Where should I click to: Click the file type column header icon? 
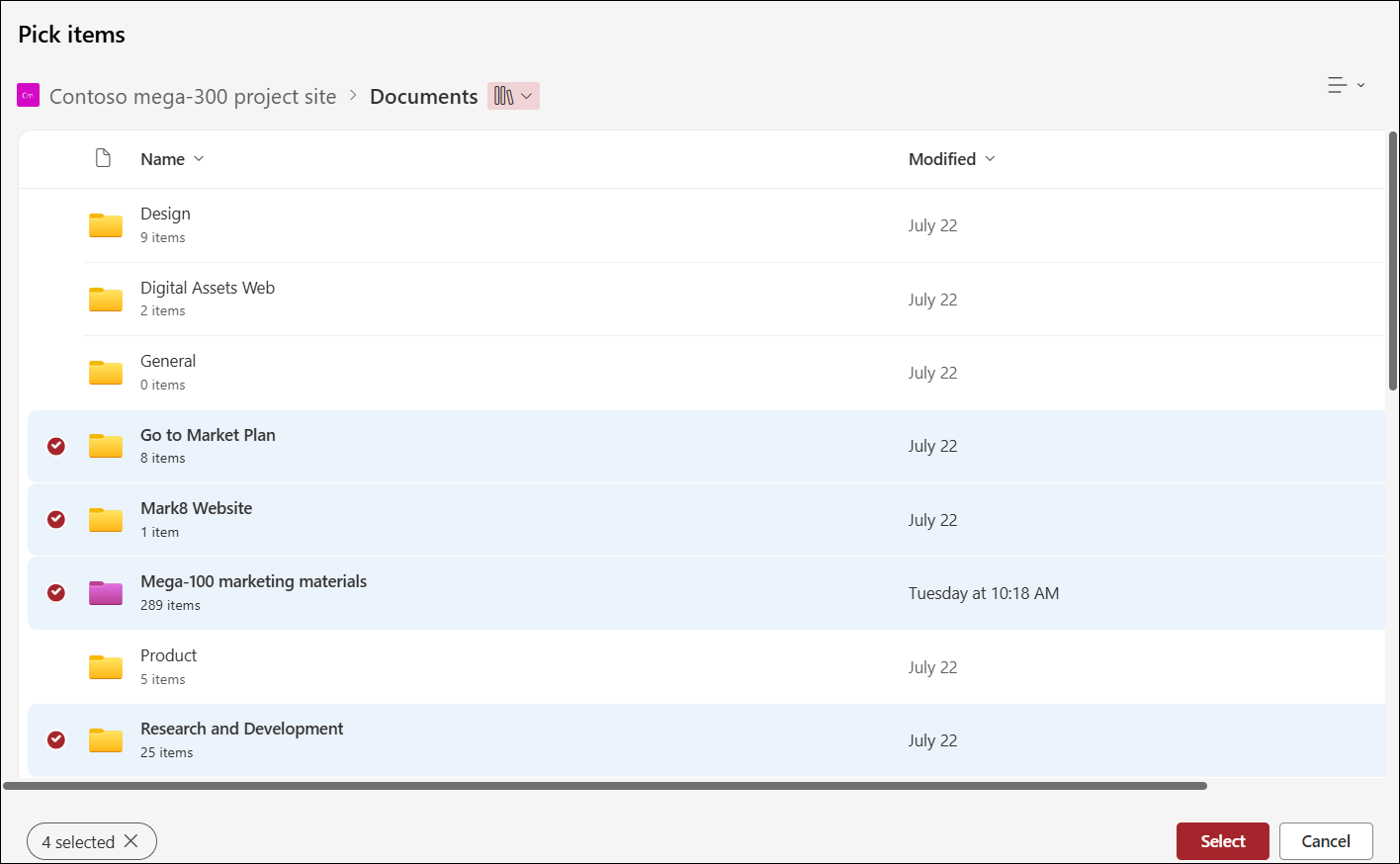point(103,157)
